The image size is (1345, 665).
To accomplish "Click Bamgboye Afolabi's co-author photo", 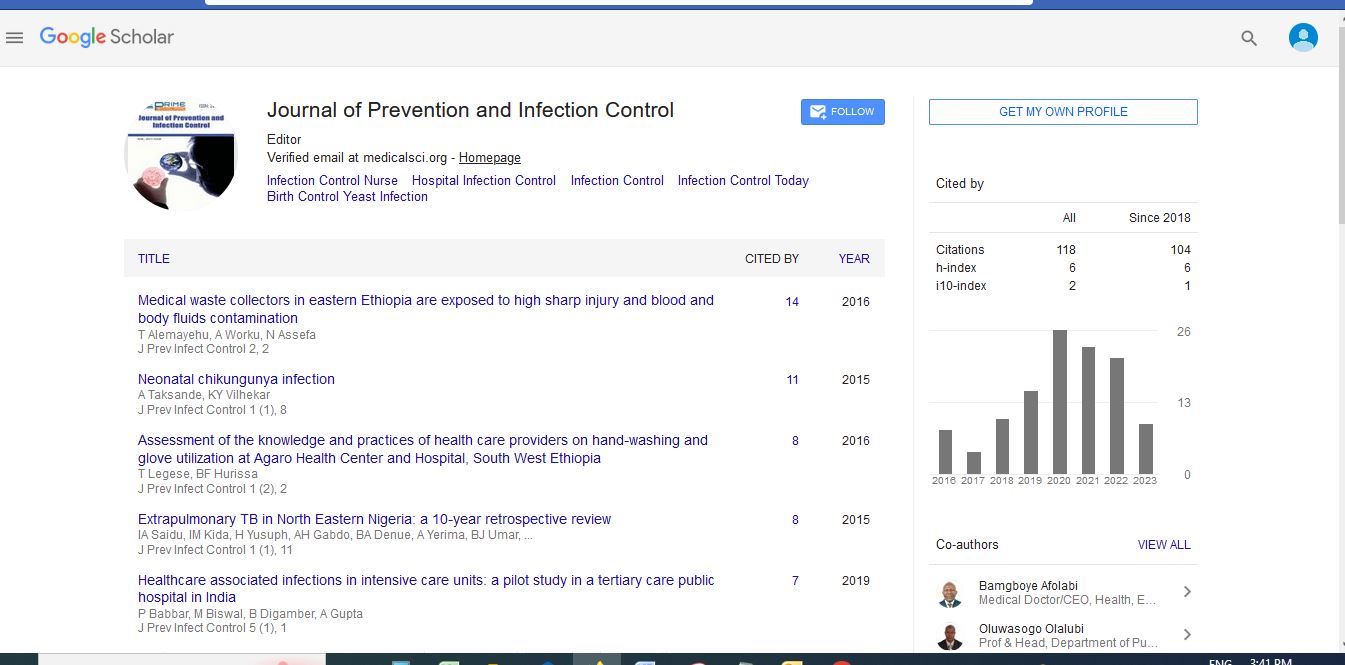I will pyautogui.click(x=949, y=593).
